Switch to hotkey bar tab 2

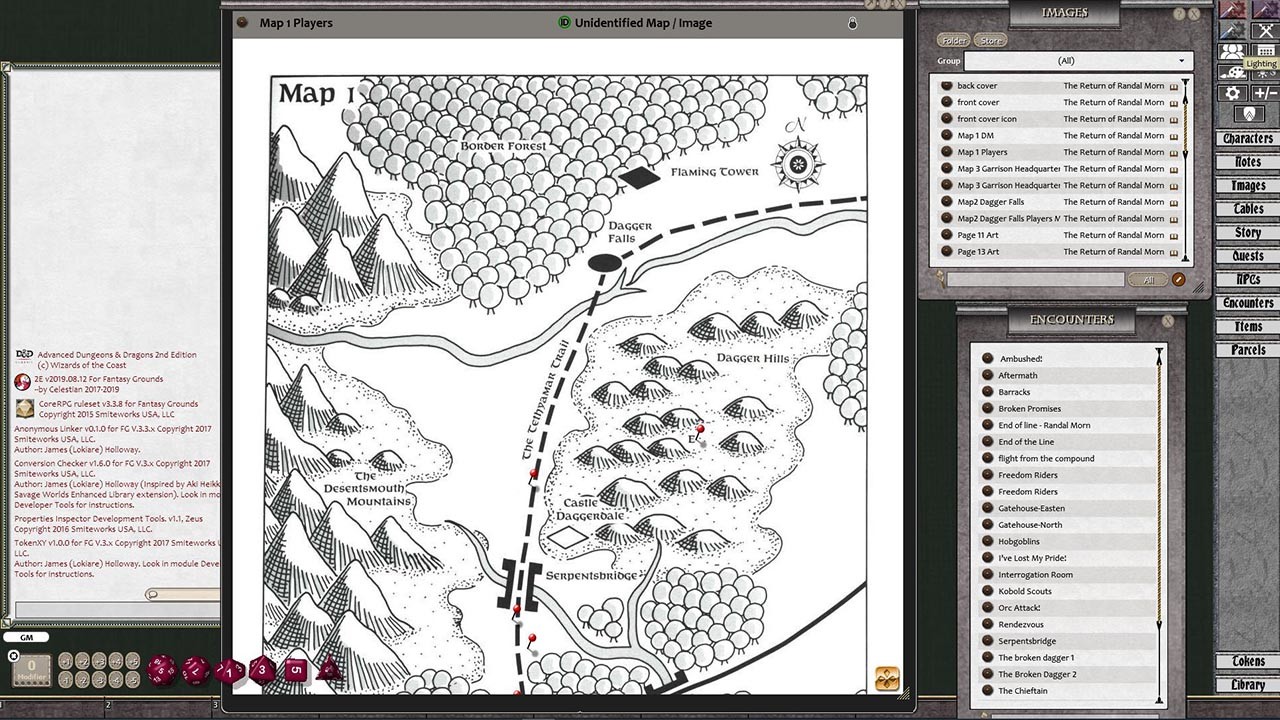pyautogui.click(x=108, y=706)
